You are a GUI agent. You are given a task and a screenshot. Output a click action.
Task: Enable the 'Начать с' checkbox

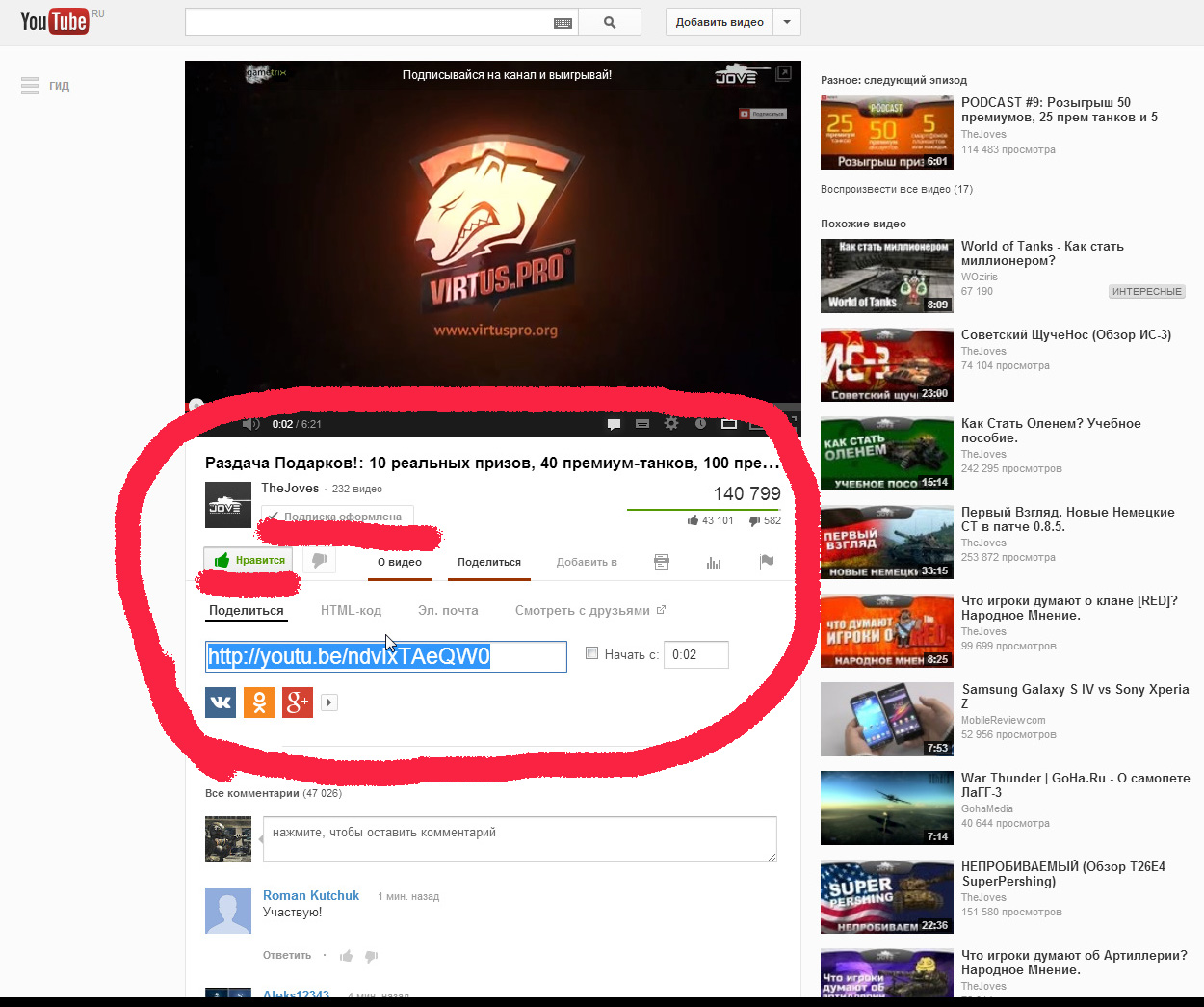coord(592,653)
